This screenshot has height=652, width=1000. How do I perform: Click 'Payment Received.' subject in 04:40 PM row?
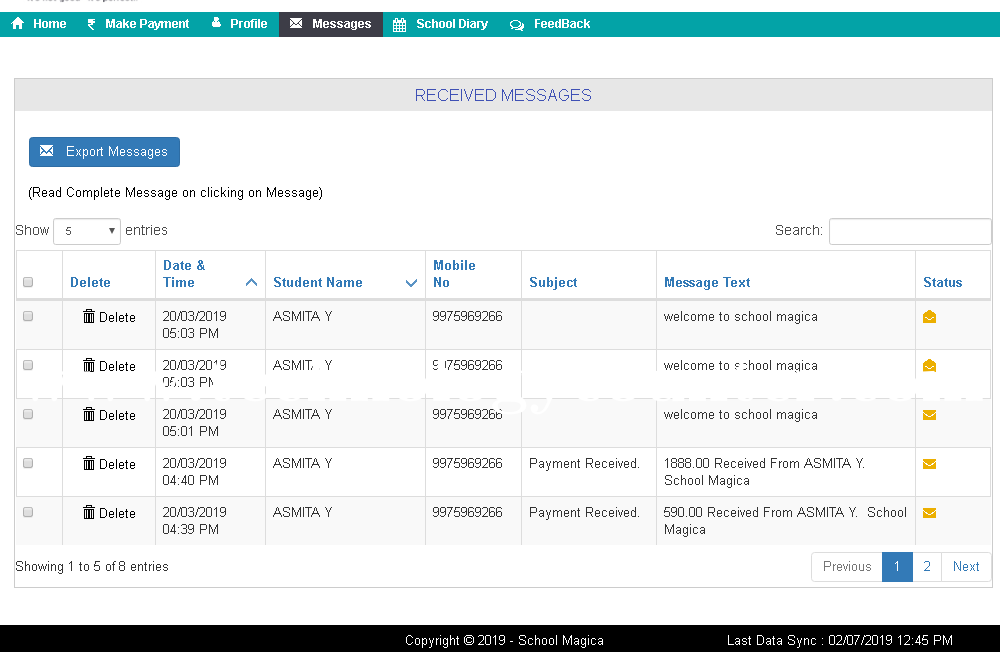584,464
